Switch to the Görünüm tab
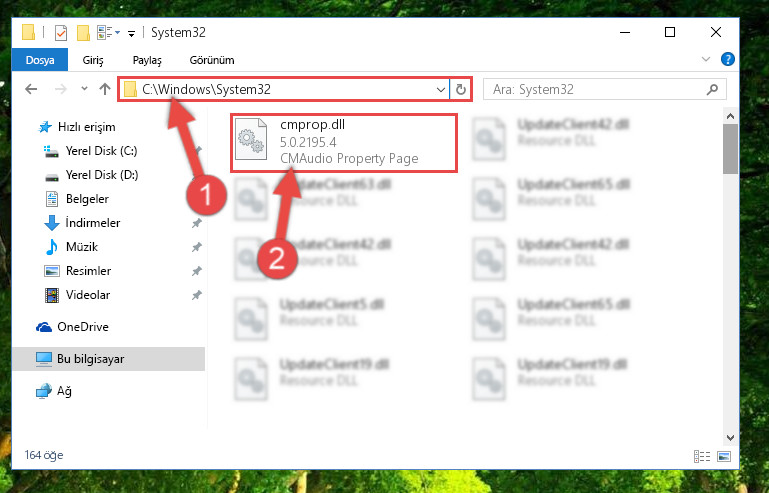Image resolution: width=769 pixels, height=493 pixels. pyautogui.click(x=212, y=60)
